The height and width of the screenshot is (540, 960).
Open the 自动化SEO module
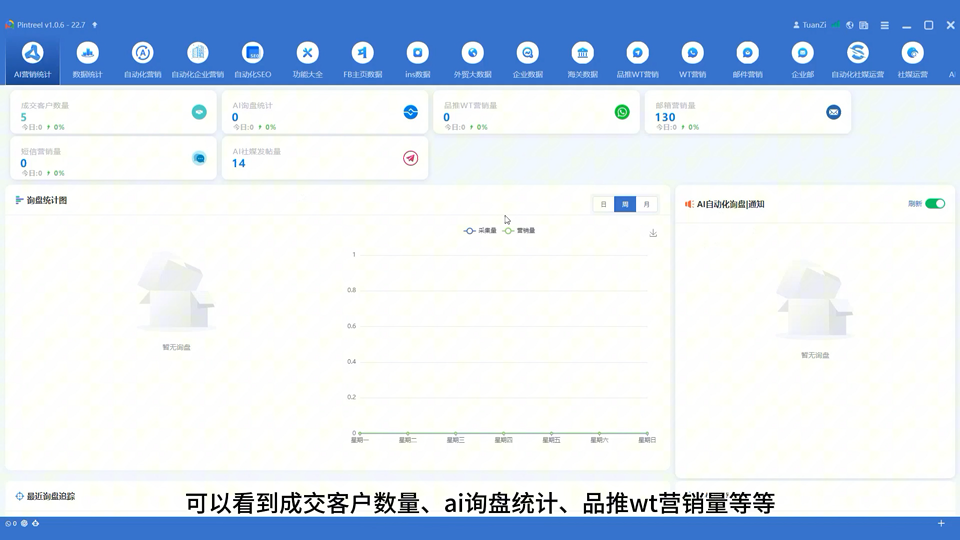tap(252, 60)
